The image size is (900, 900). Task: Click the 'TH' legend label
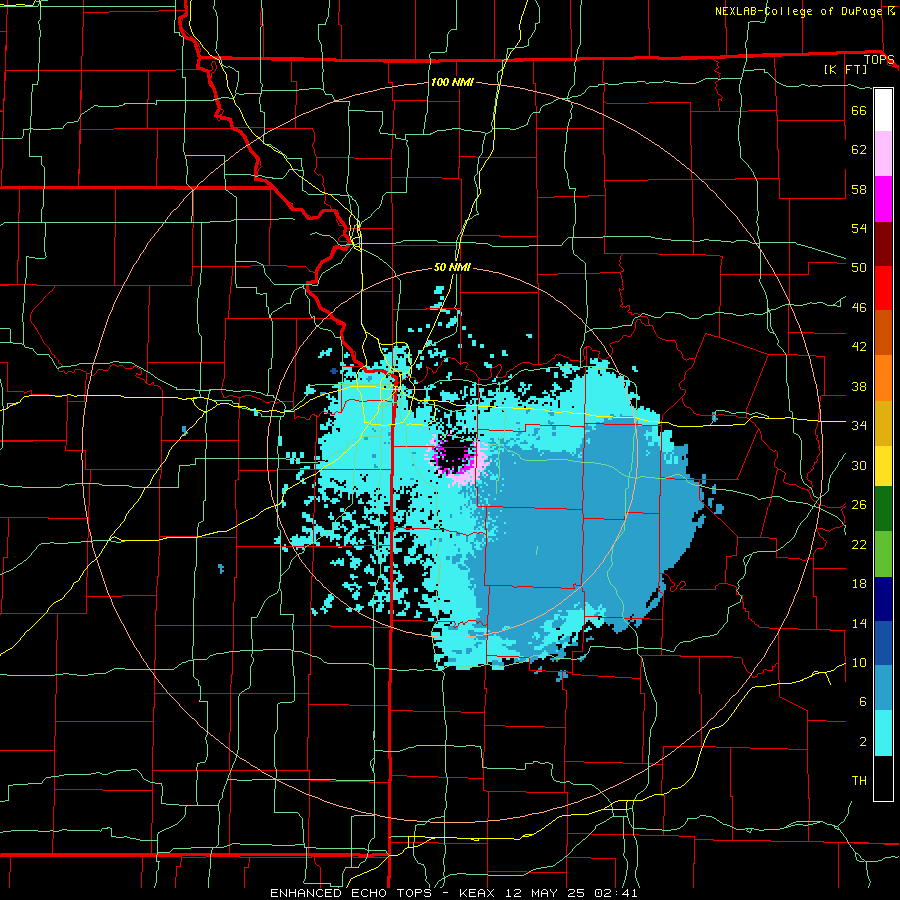pyautogui.click(x=859, y=781)
